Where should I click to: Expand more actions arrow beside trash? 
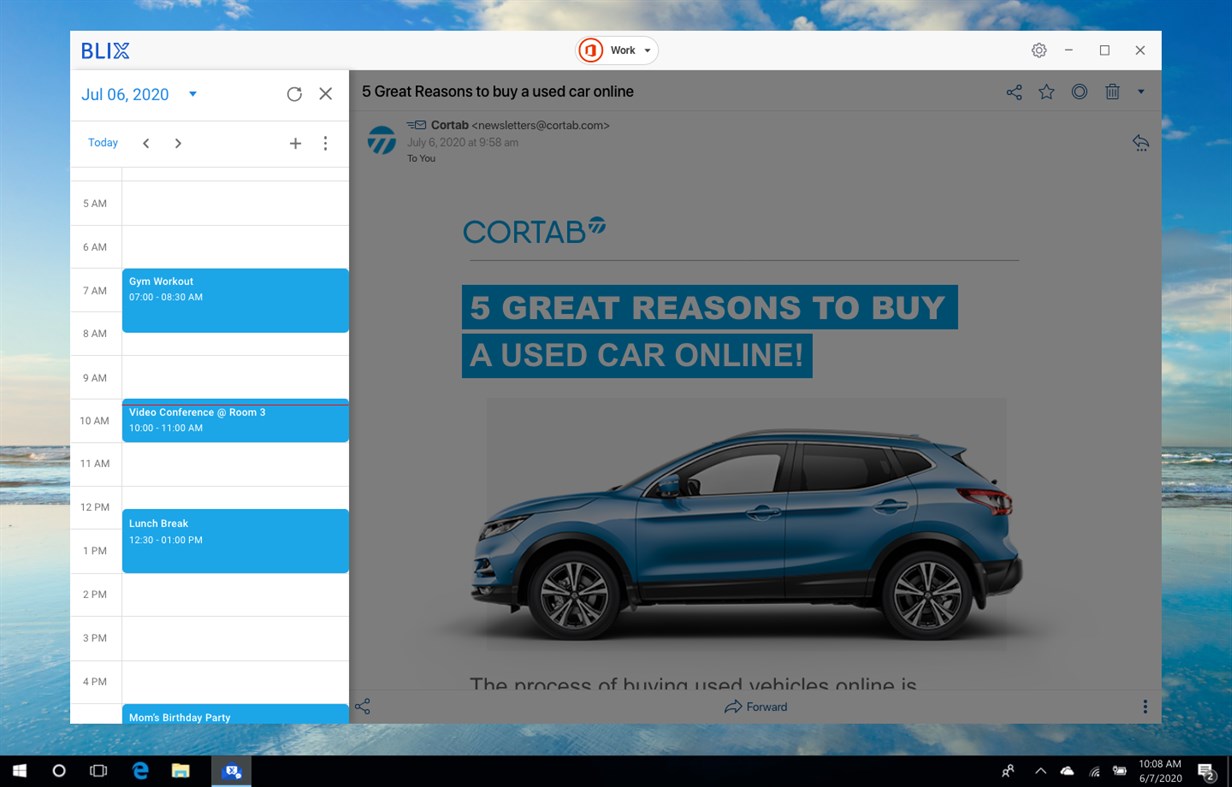coord(1141,92)
